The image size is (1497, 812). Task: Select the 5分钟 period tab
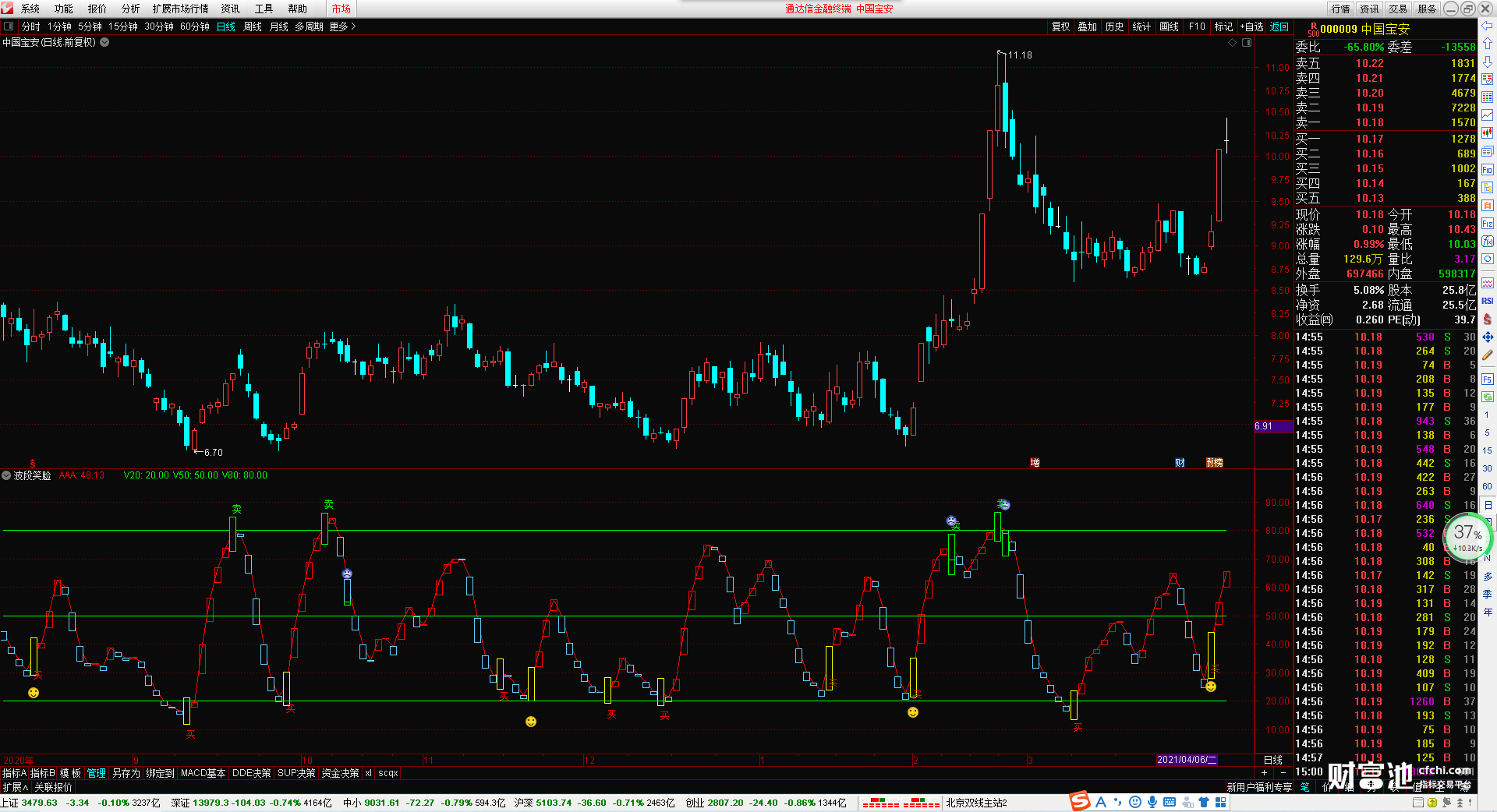tap(90, 26)
